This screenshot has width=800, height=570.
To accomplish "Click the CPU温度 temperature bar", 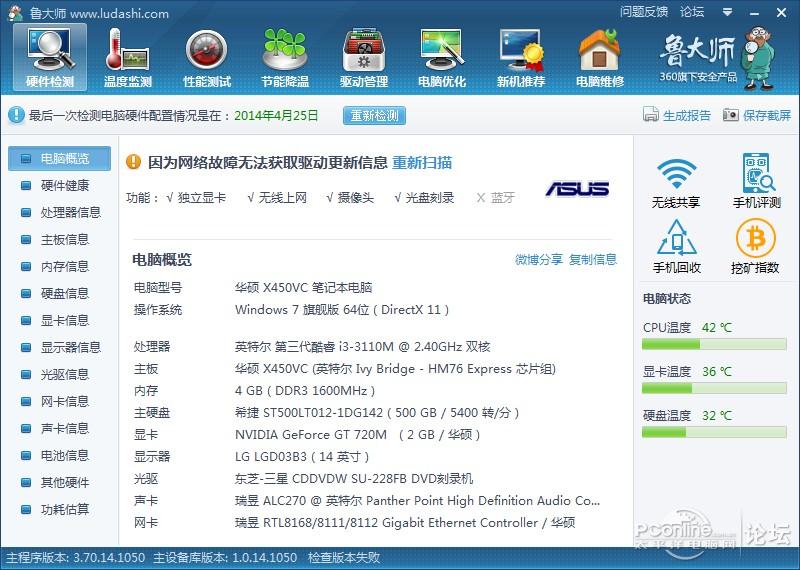I will tap(714, 345).
